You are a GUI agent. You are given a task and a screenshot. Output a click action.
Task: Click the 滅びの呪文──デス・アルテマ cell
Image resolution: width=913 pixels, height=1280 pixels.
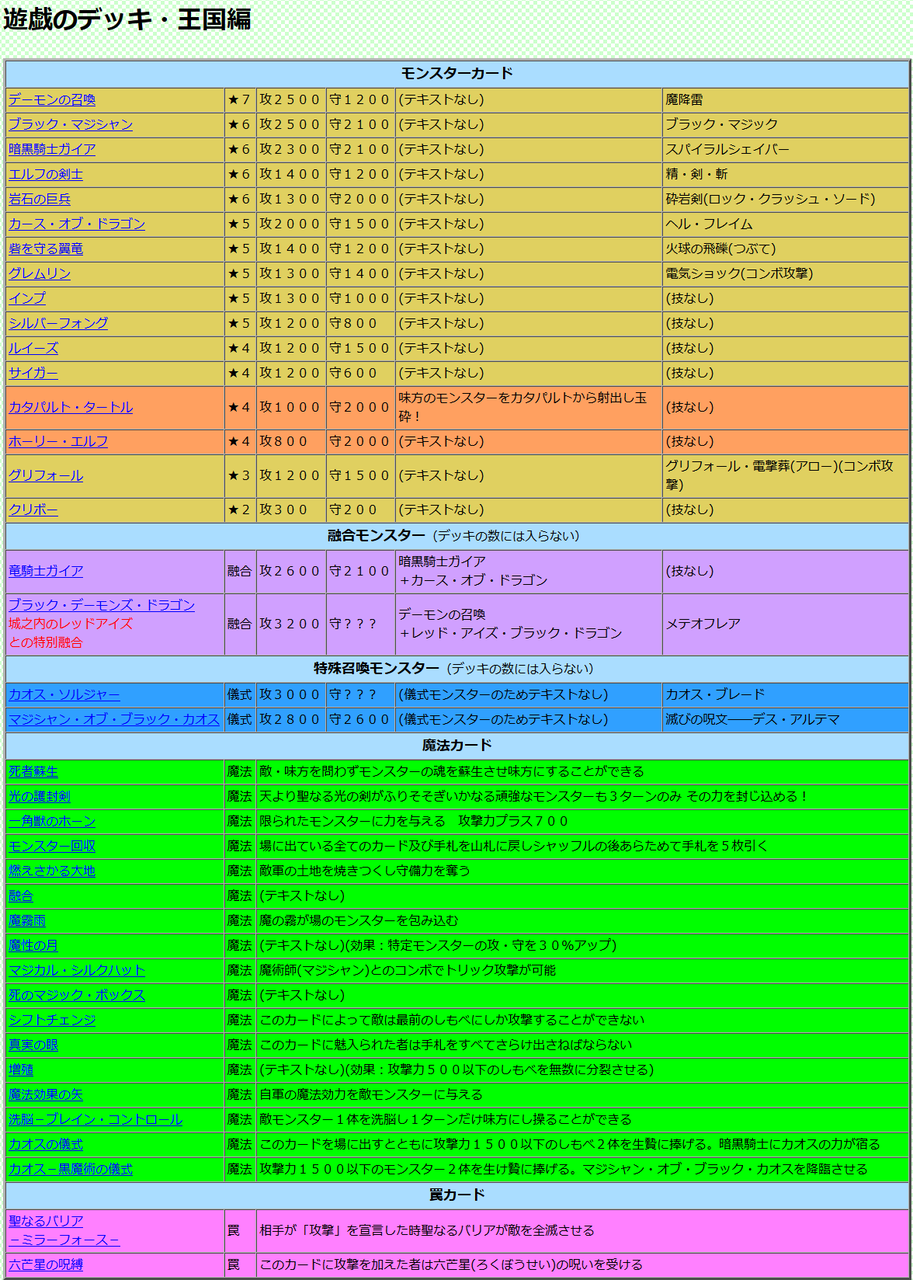click(785, 720)
